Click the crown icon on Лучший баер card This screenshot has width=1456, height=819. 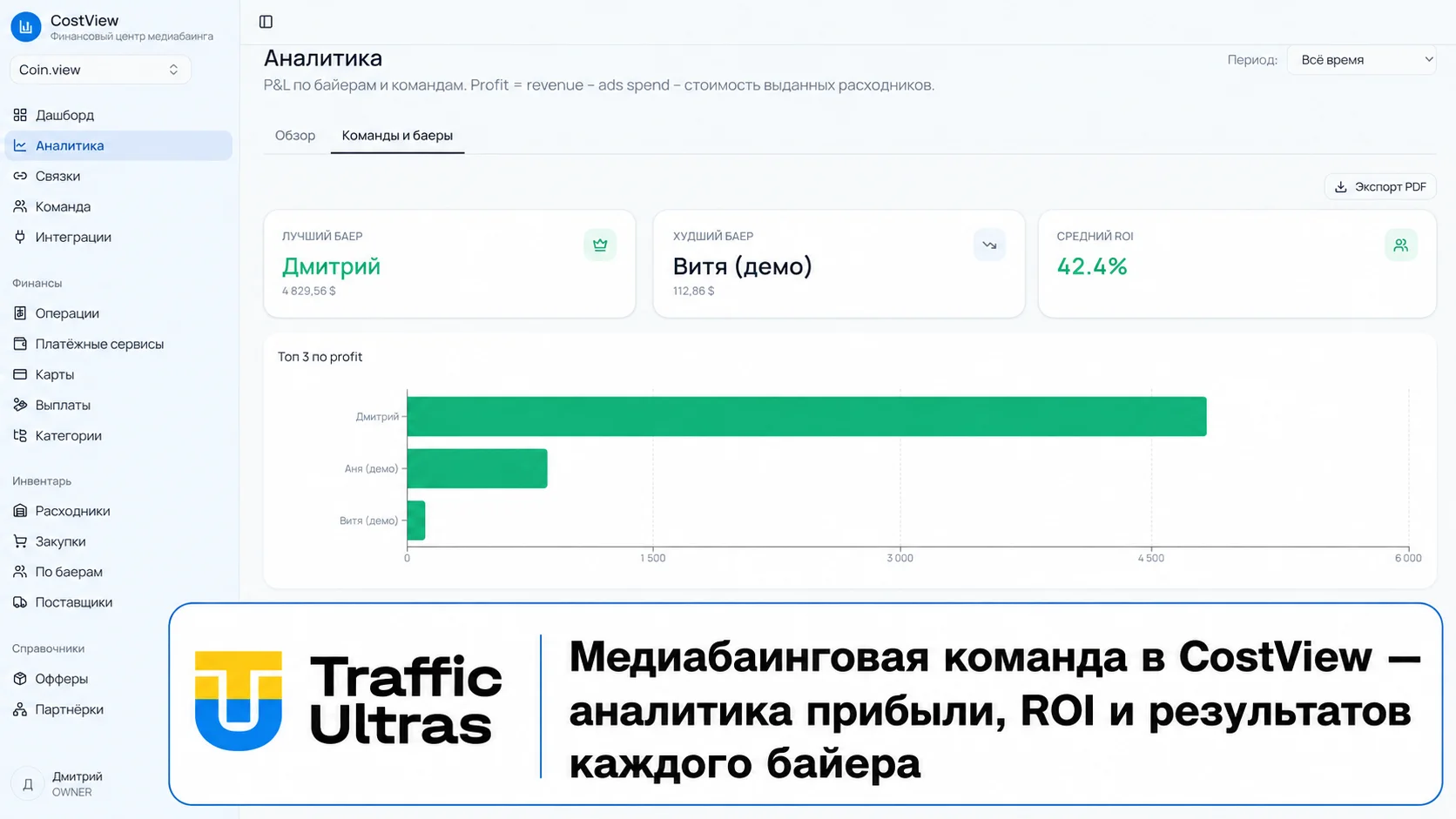[600, 245]
